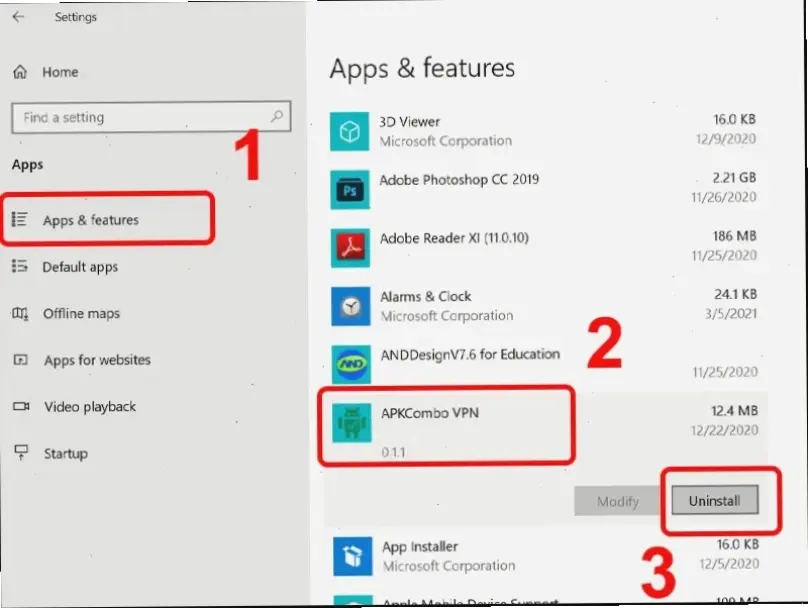Open Home from the sidebar
Image resolution: width=808 pixels, height=608 pixels.
[59, 72]
